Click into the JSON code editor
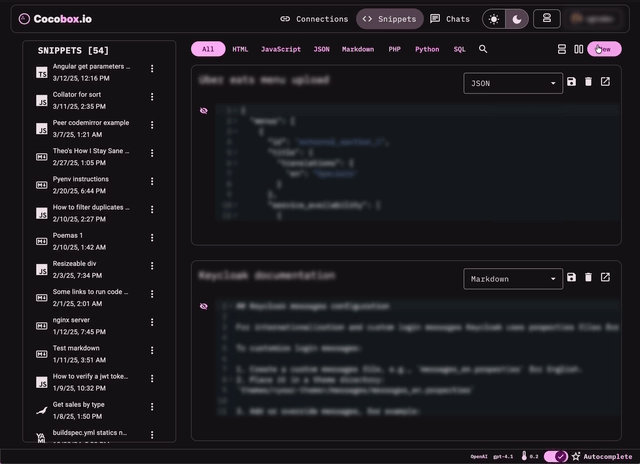This screenshot has width=640, height=464. tap(417, 162)
